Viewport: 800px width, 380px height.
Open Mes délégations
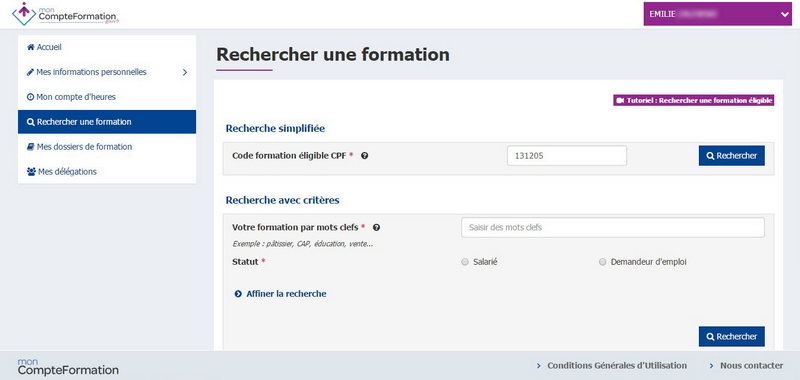[62, 172]
